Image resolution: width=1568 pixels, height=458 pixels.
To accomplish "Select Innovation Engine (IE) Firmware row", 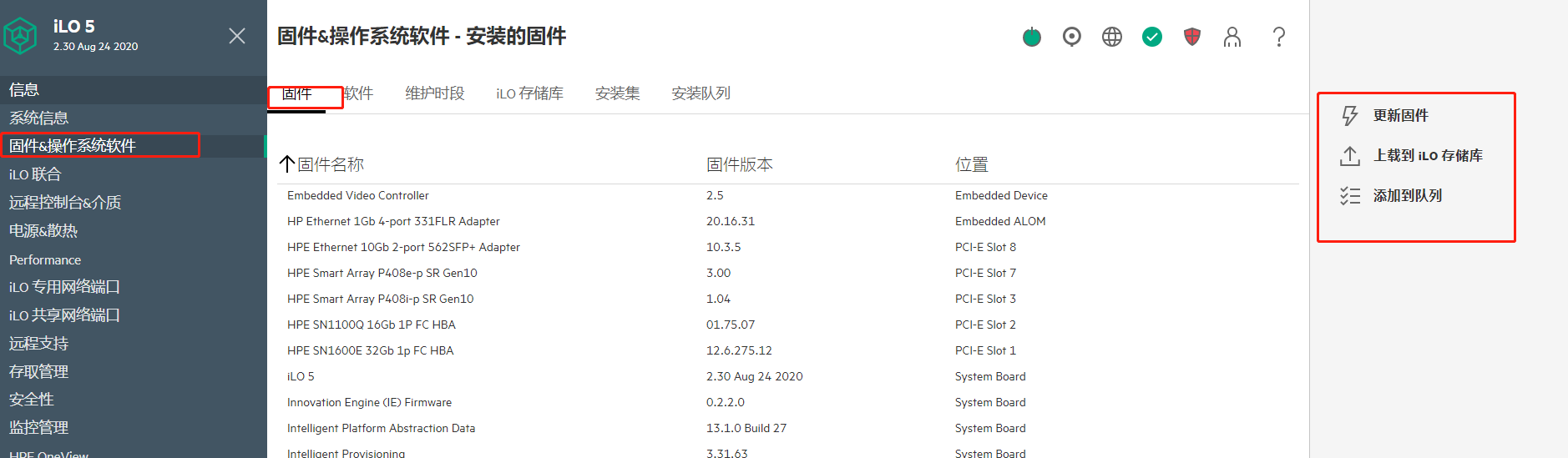I will (788, 402).
